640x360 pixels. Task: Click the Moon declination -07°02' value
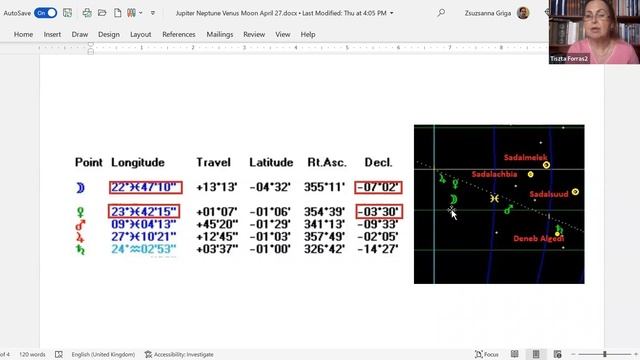click(x=378, y=187)
